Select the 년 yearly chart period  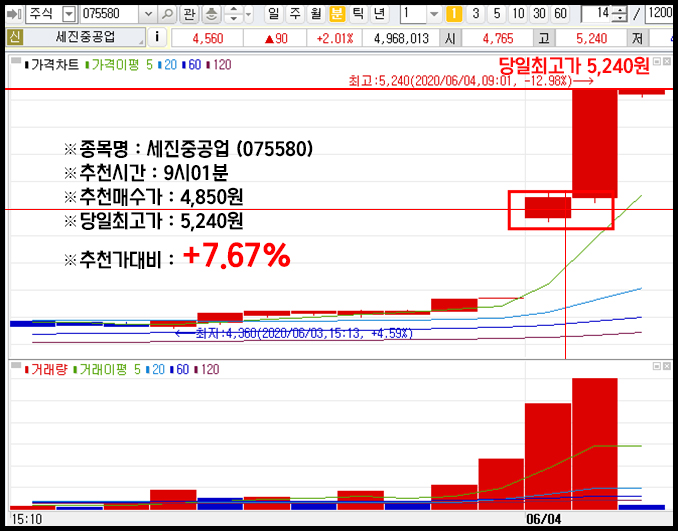(x=379, y=14)
